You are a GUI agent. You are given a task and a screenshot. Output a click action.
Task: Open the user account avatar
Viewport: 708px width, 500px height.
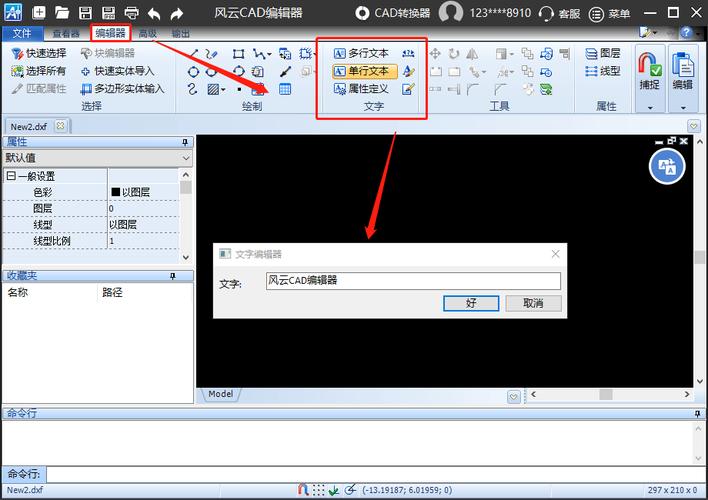click(x=451, y=12)
